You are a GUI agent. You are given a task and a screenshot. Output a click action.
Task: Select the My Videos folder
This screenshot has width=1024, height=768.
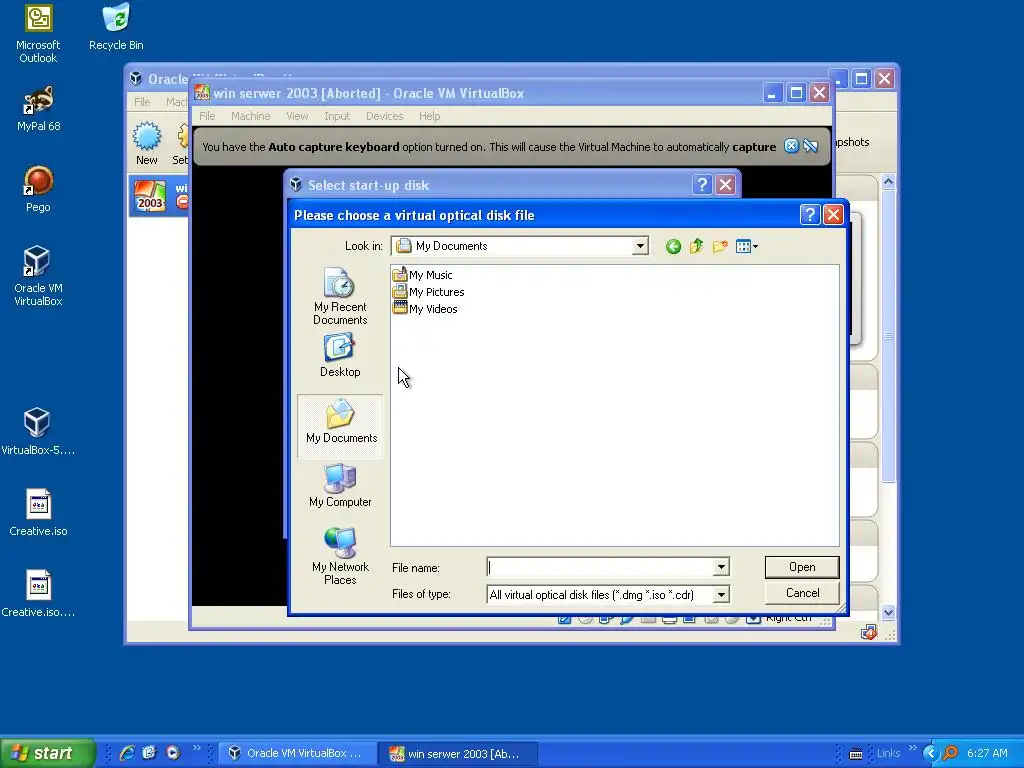(x=424, y=309)
